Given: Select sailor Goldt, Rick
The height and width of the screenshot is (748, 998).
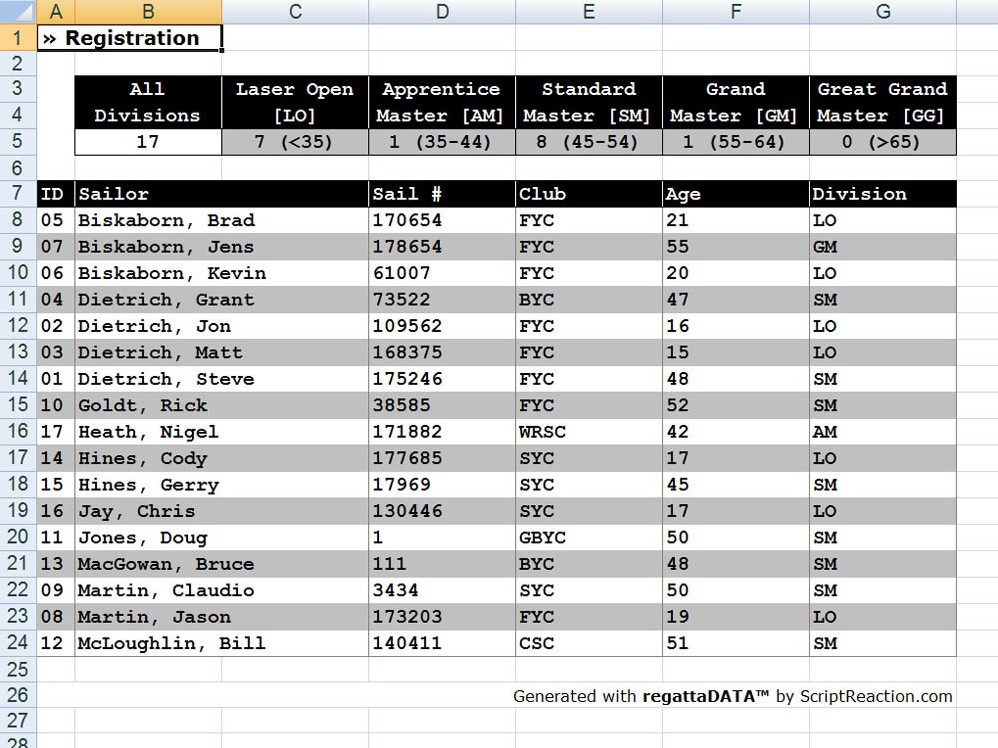Looking at the screenshot, I should (221, 405).
